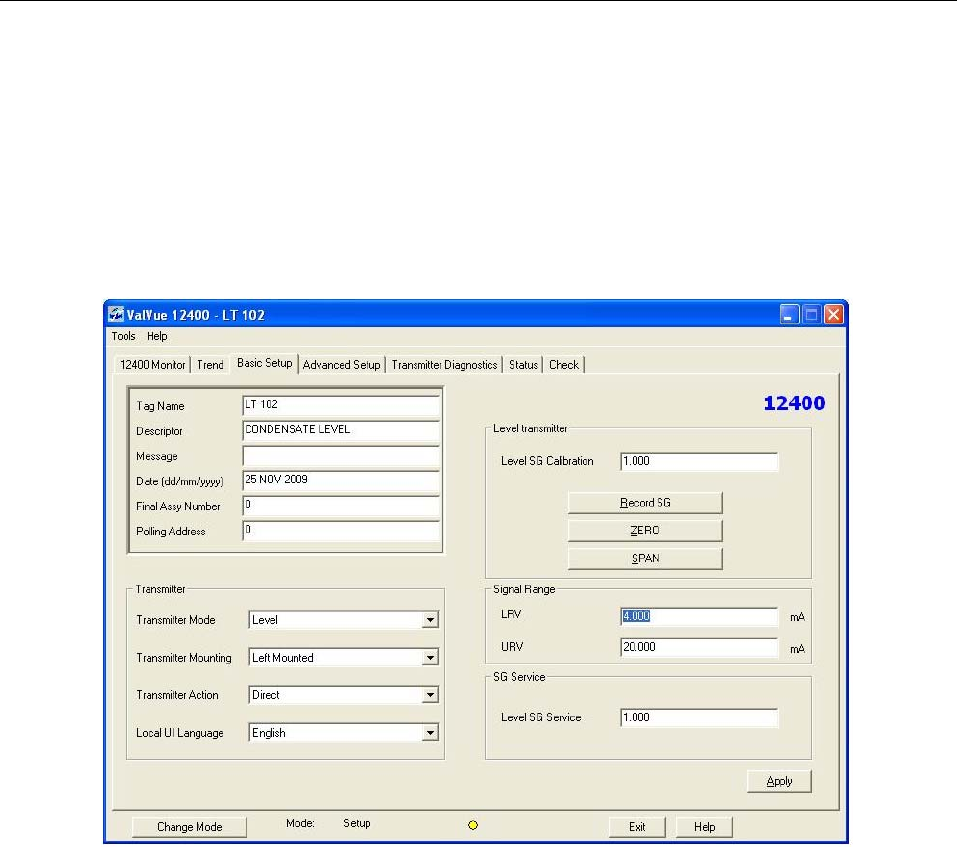Click the LRV signal range field

[699, 616]
